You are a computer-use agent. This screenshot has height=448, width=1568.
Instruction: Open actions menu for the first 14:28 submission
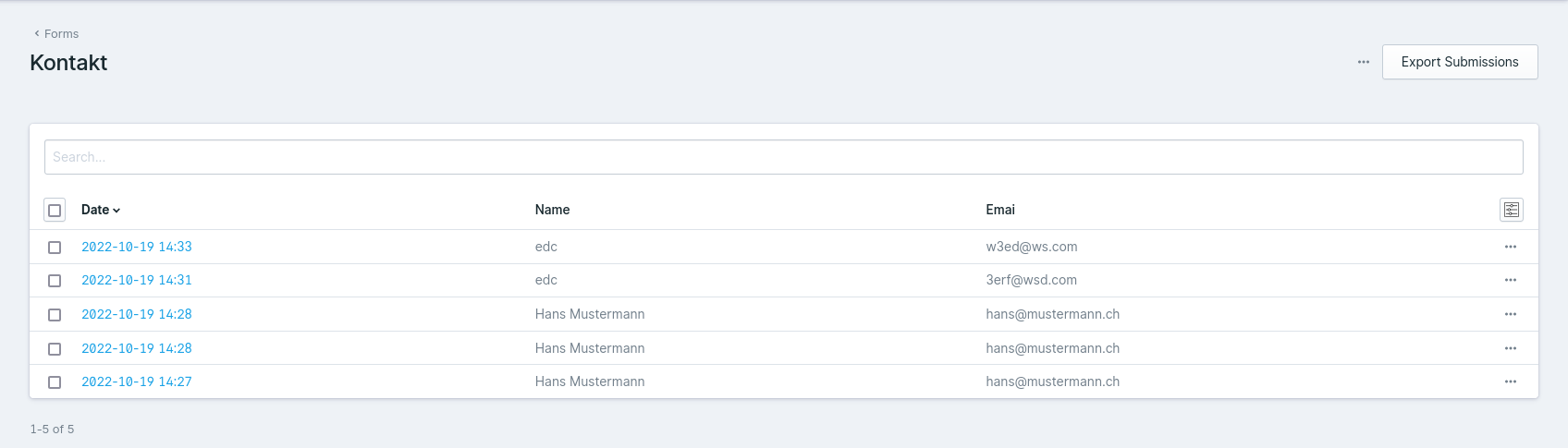pyautogui.click(x=1510, y=314)
